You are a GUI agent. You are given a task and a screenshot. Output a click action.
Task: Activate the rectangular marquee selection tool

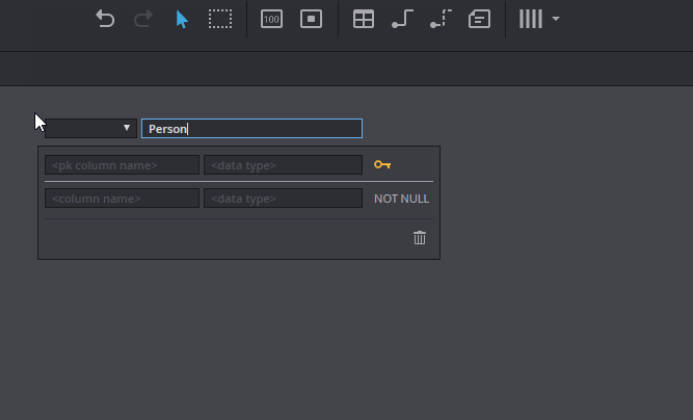tap(220, 19)
